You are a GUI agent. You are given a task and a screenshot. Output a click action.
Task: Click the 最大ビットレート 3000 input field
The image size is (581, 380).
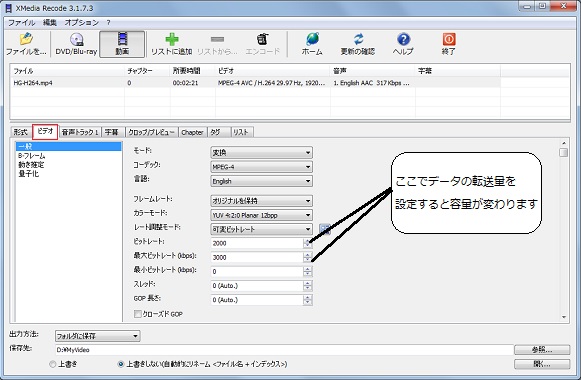[257, 257]
